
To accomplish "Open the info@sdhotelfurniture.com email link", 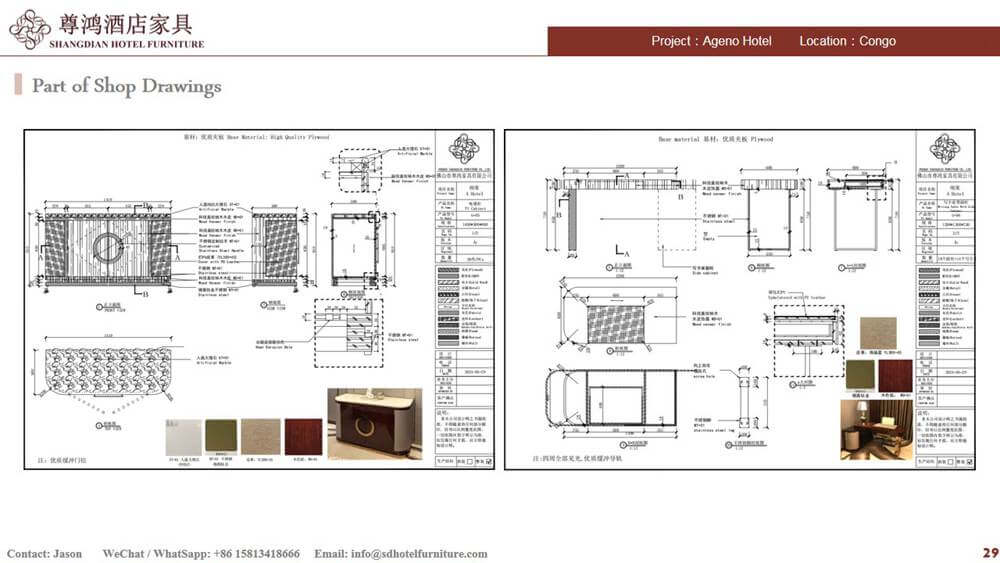I will [401, 553].
